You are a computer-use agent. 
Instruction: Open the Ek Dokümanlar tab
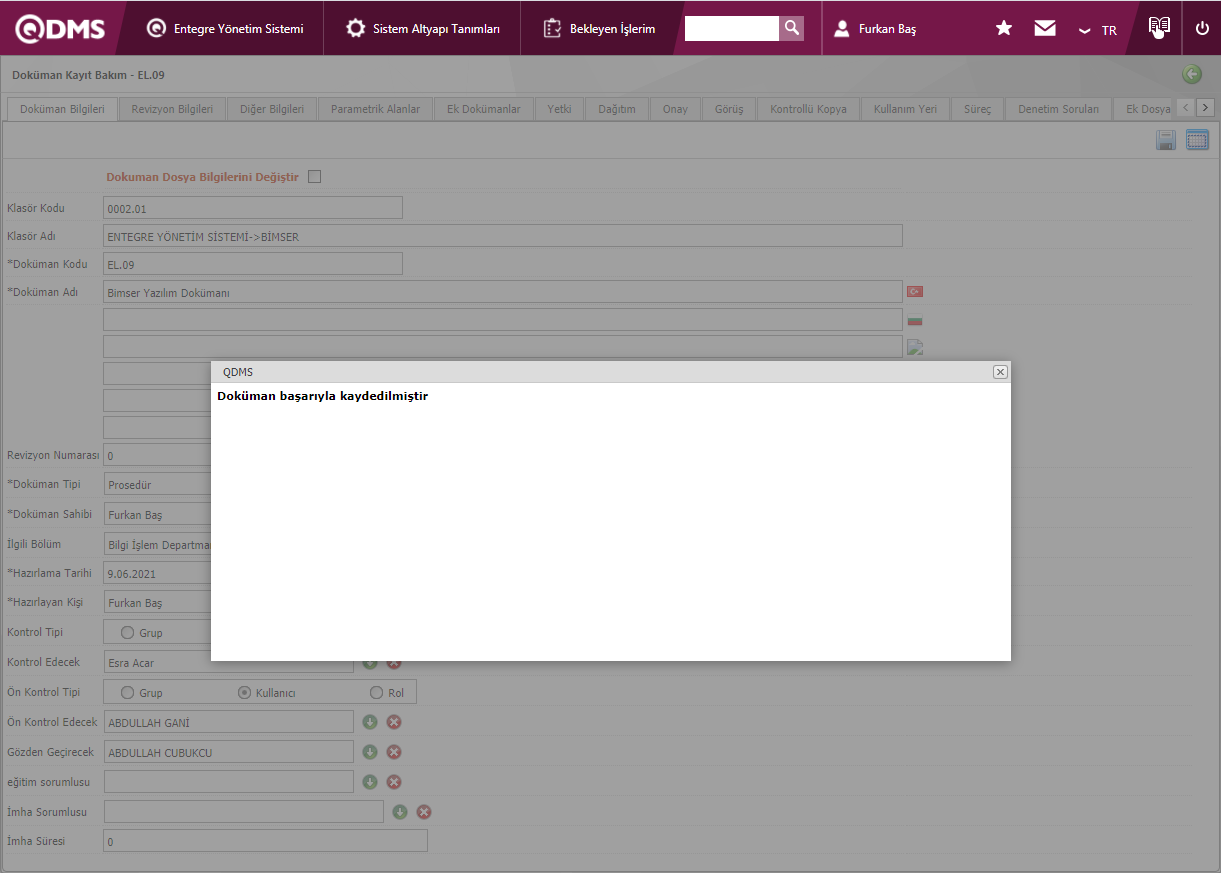tap(483, 109)
